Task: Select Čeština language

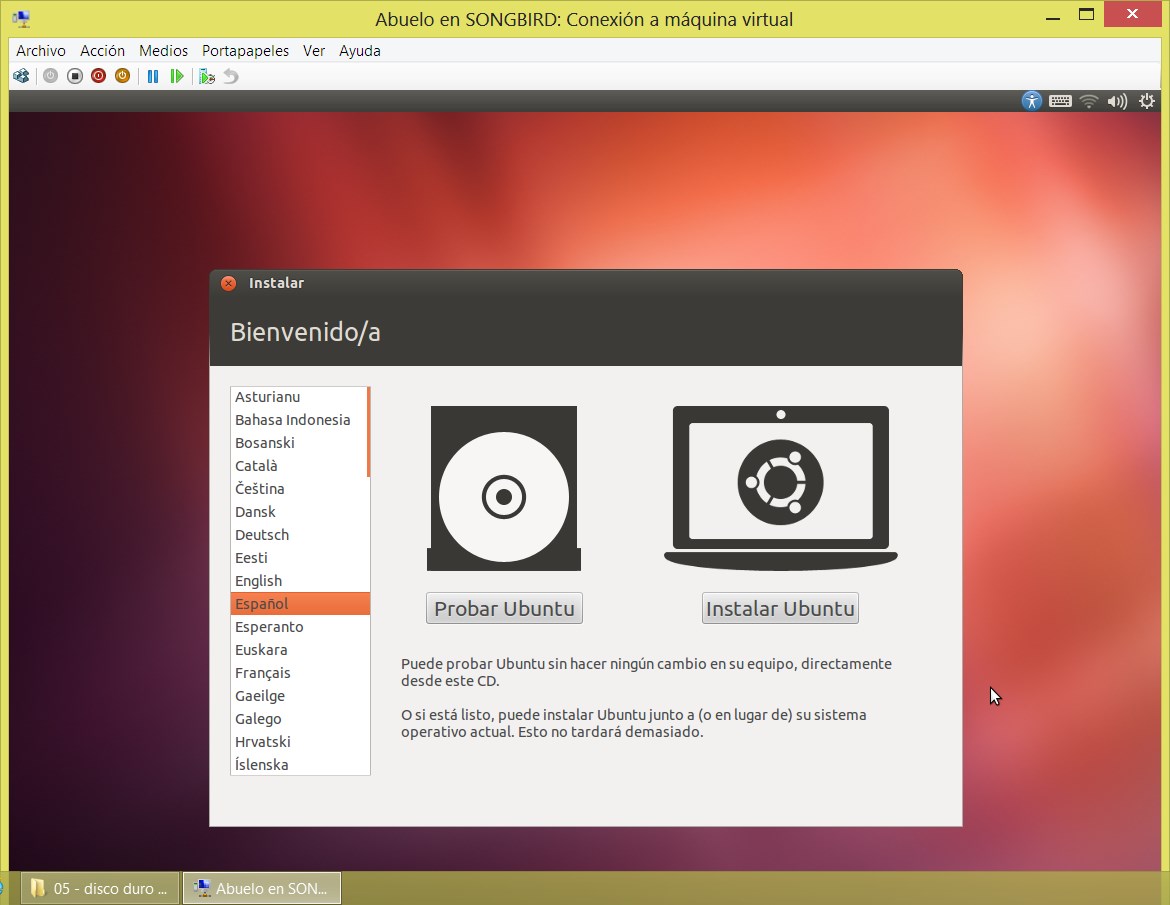Action: (299, 489)
